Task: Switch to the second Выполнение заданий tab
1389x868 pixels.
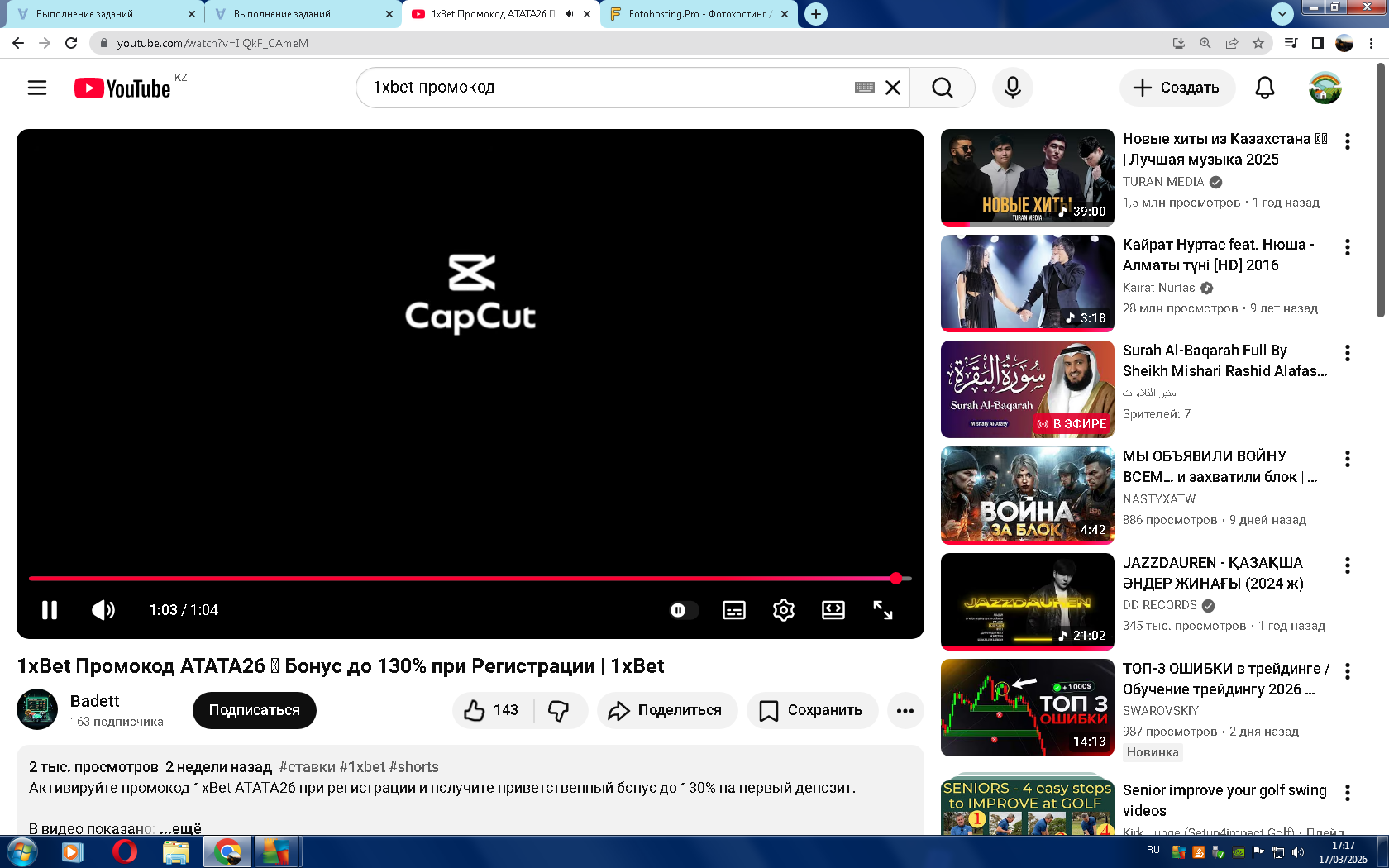Action: click(x=302, y=14)
